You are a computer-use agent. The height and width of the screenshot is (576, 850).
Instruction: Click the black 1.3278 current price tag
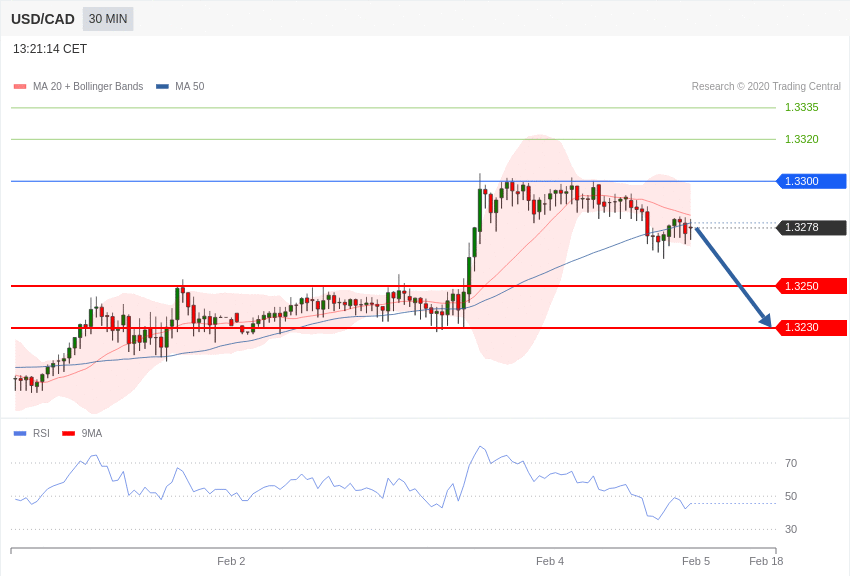tap(812, 227)
